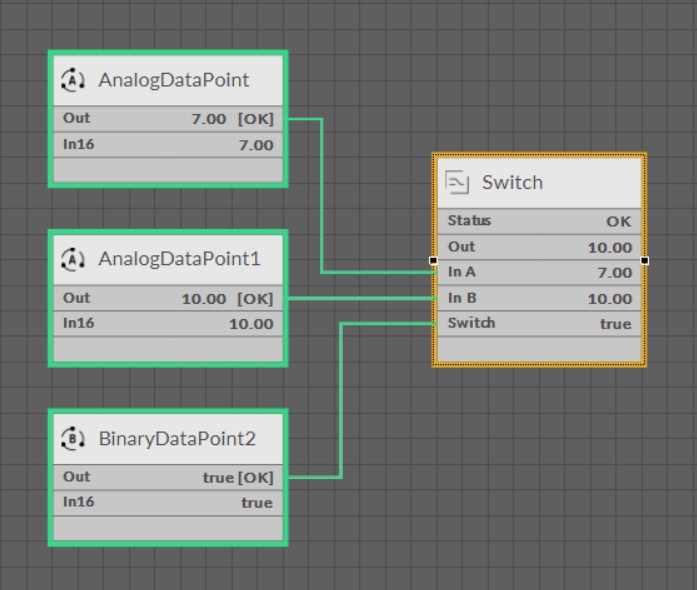
Task: Click the Switch block icon
Action: click(x=457, y=182)
